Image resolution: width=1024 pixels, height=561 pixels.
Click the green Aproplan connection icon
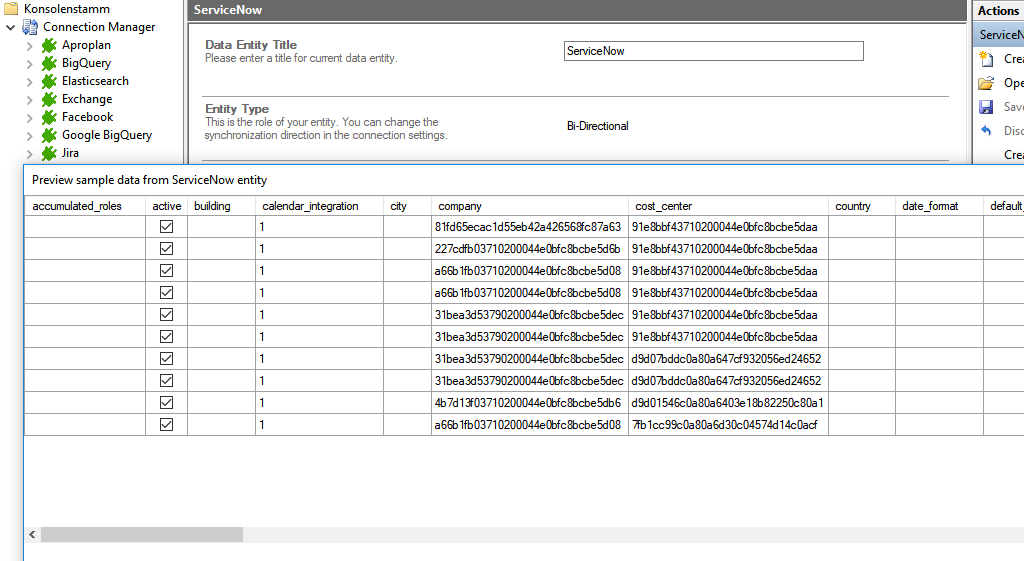49,46
